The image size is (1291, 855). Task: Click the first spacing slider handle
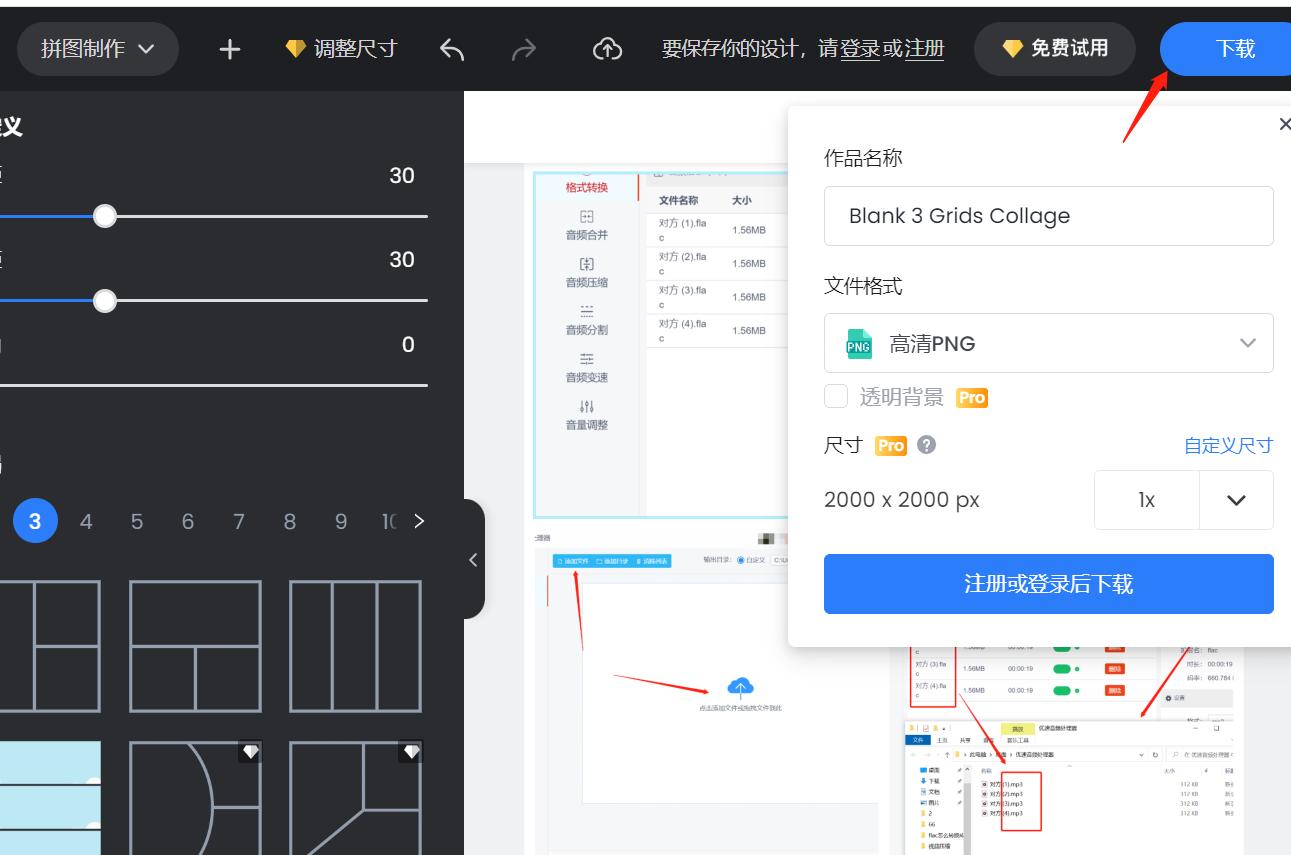pos(105,215)
